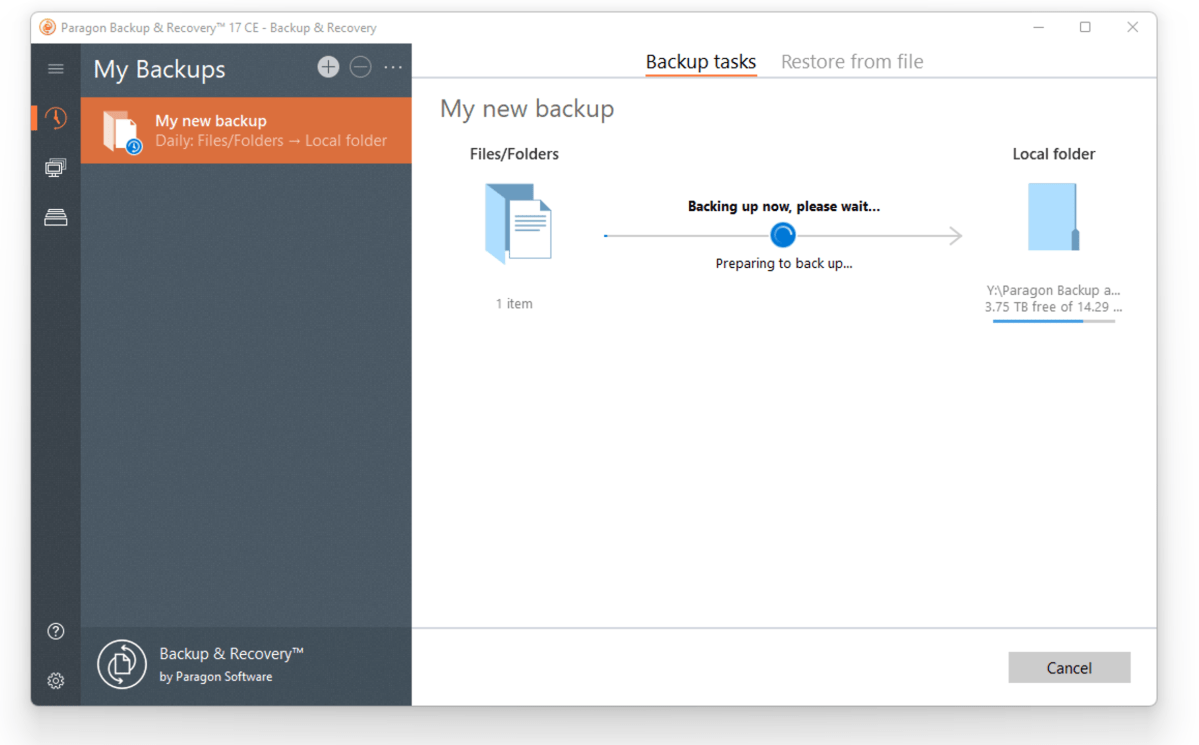Minimize the Paragon window
This screenshot has width=1199, height=745.
[1038, 28]
